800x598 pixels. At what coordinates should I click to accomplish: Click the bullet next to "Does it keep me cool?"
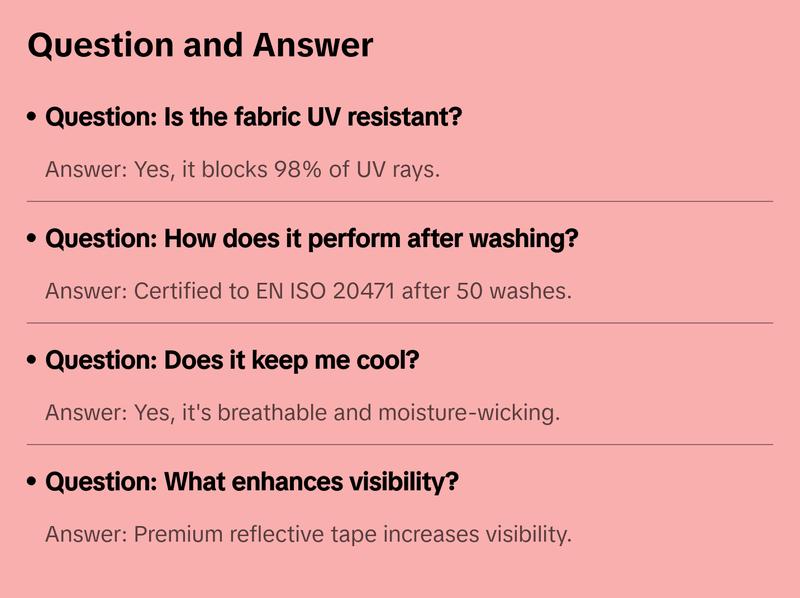pyautogui.click(x=33, y=361)
